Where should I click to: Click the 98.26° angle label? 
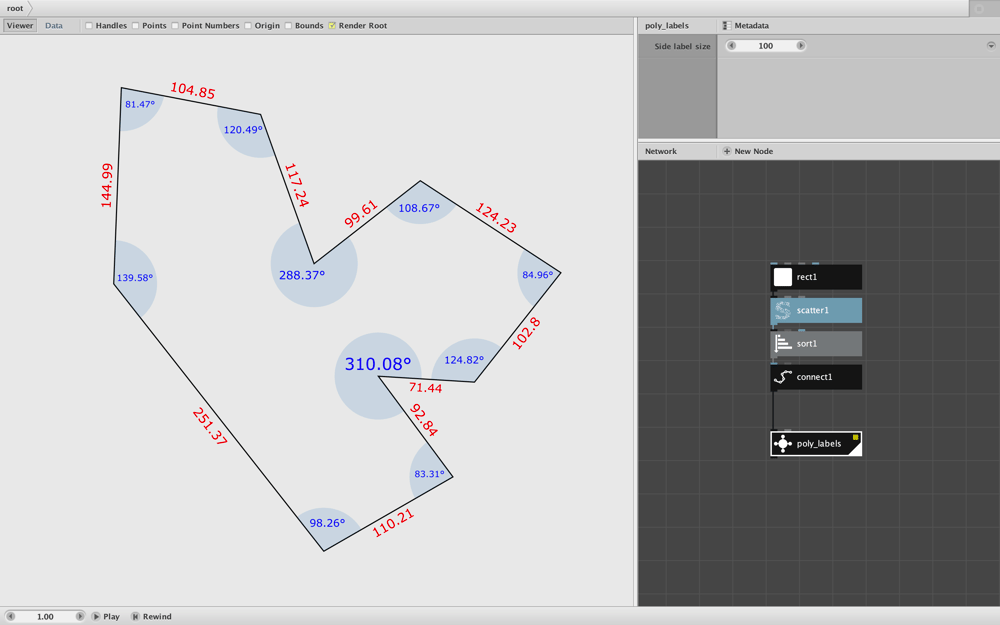(x=327, y=523)
